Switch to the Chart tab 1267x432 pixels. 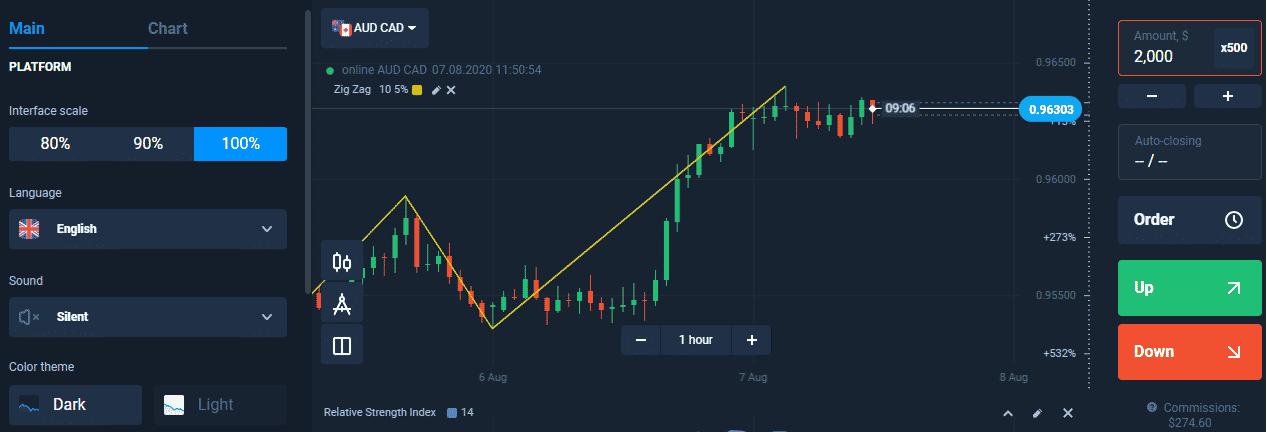tap(168, 28)
